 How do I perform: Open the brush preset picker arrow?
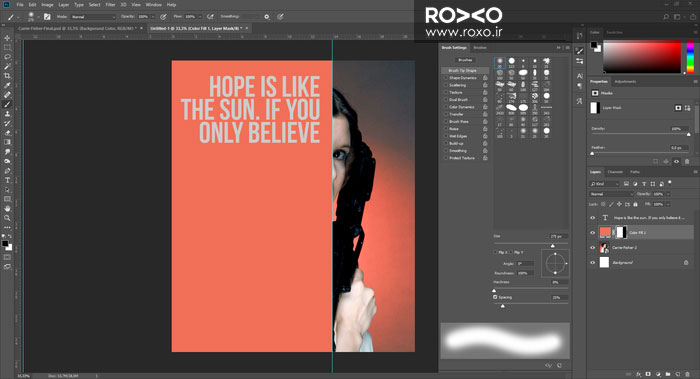pyautogui.click(x=38, y=17)
